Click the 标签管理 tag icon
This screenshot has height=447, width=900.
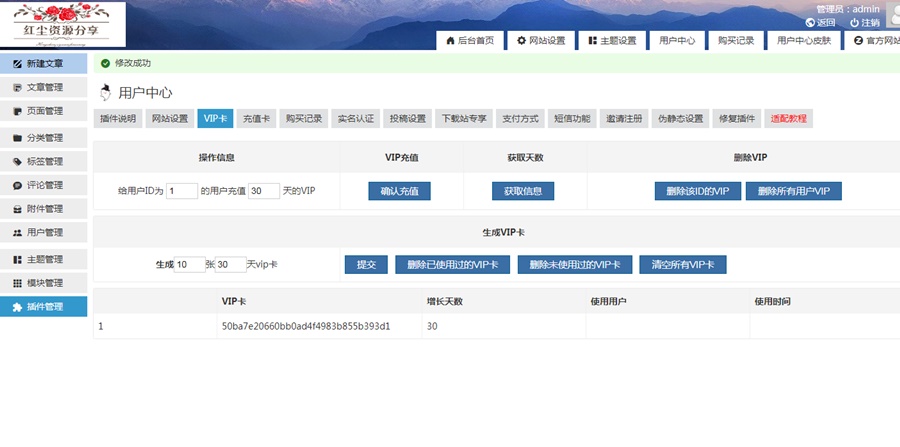pyautogui.click(x=17, y=161)
